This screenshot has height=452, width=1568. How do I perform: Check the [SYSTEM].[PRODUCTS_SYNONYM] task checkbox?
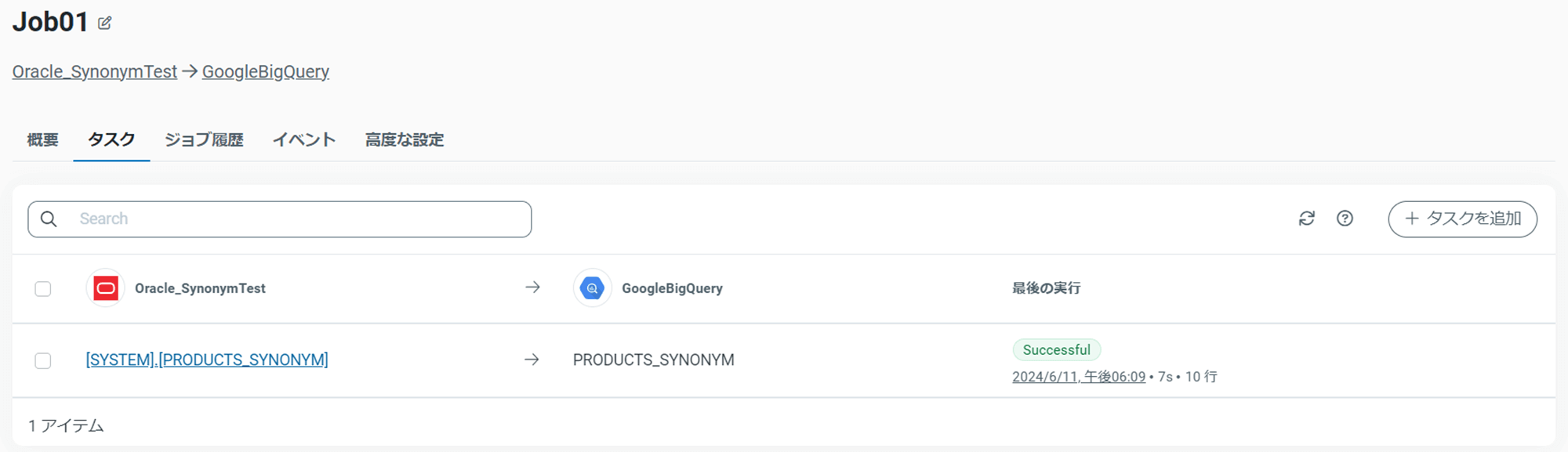(x=43, y=360)
